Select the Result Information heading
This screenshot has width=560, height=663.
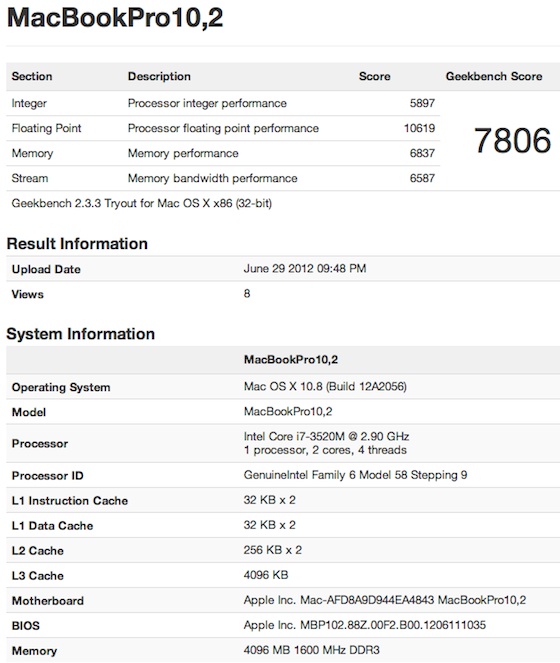tap(77, 244)
